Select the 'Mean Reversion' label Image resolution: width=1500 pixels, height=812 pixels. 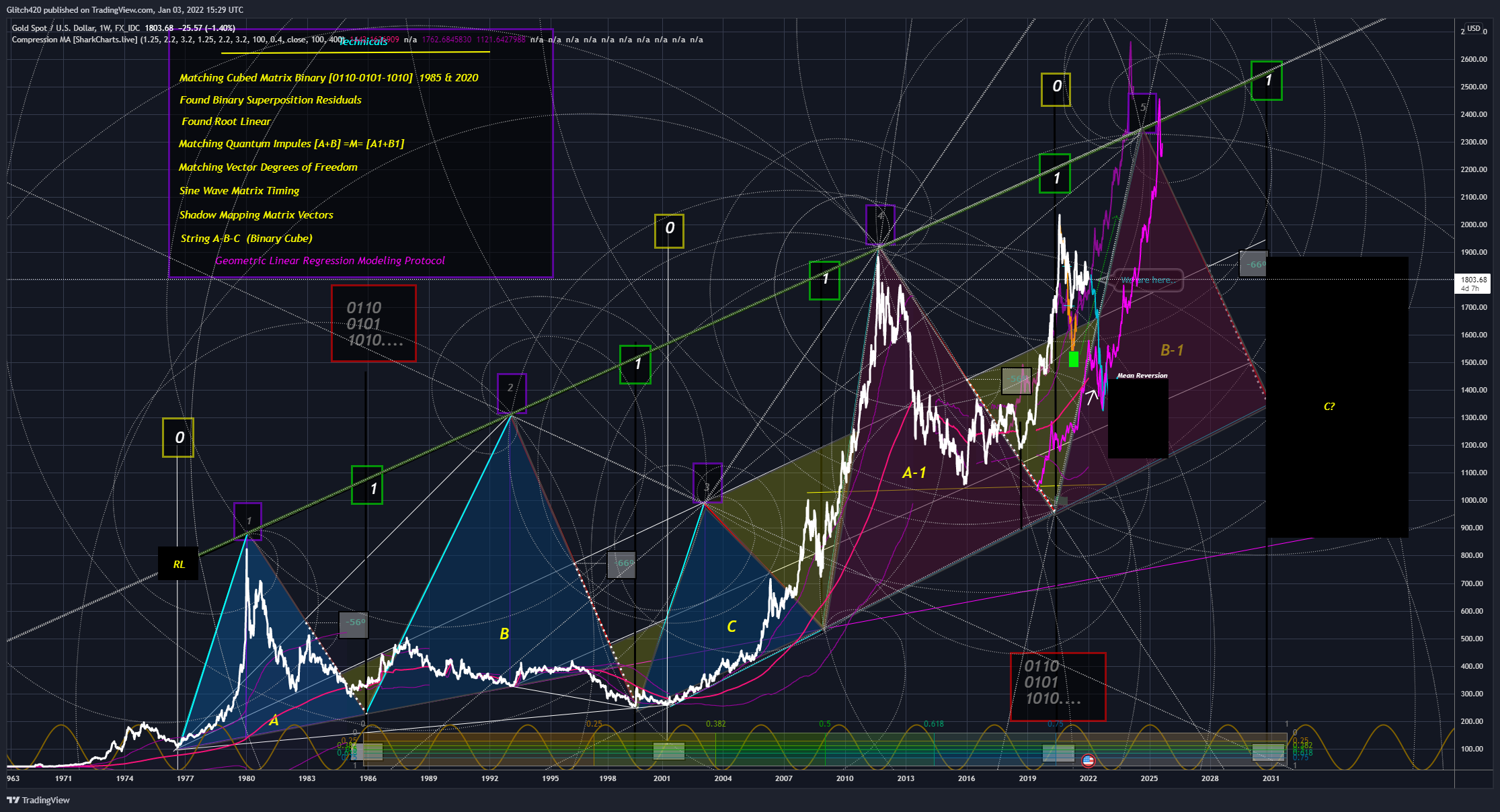click(1142, 375)
